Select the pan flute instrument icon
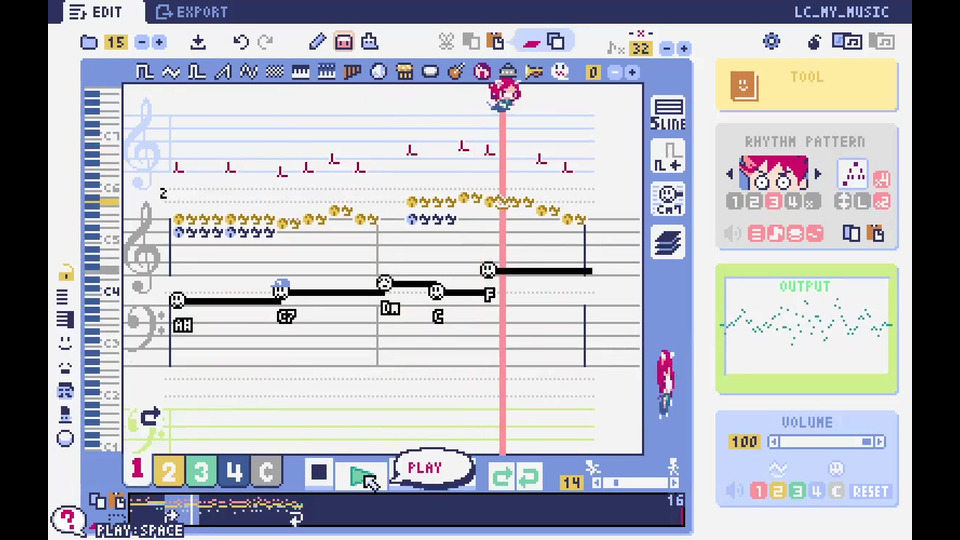Viewport: 960px width, 540px height. (x=353, y=72)
